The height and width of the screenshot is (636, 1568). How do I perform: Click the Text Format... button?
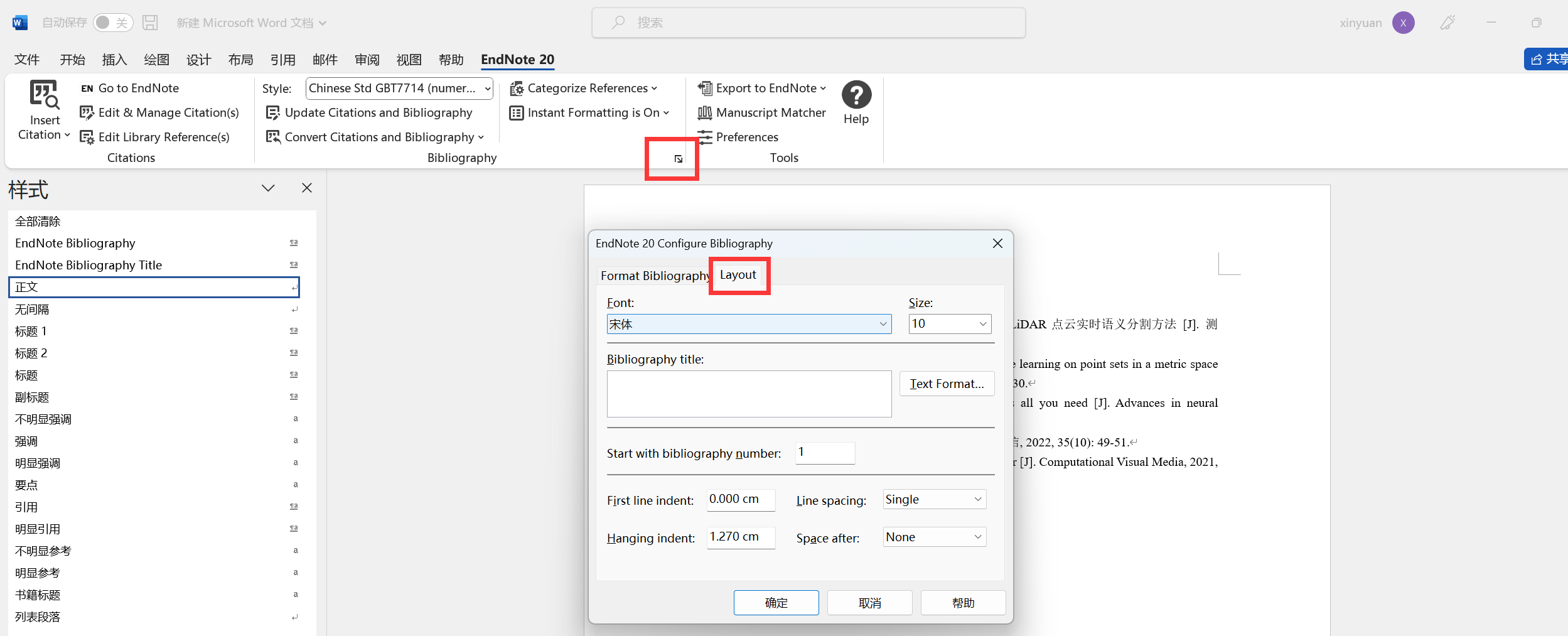click(x=947, y=384)
